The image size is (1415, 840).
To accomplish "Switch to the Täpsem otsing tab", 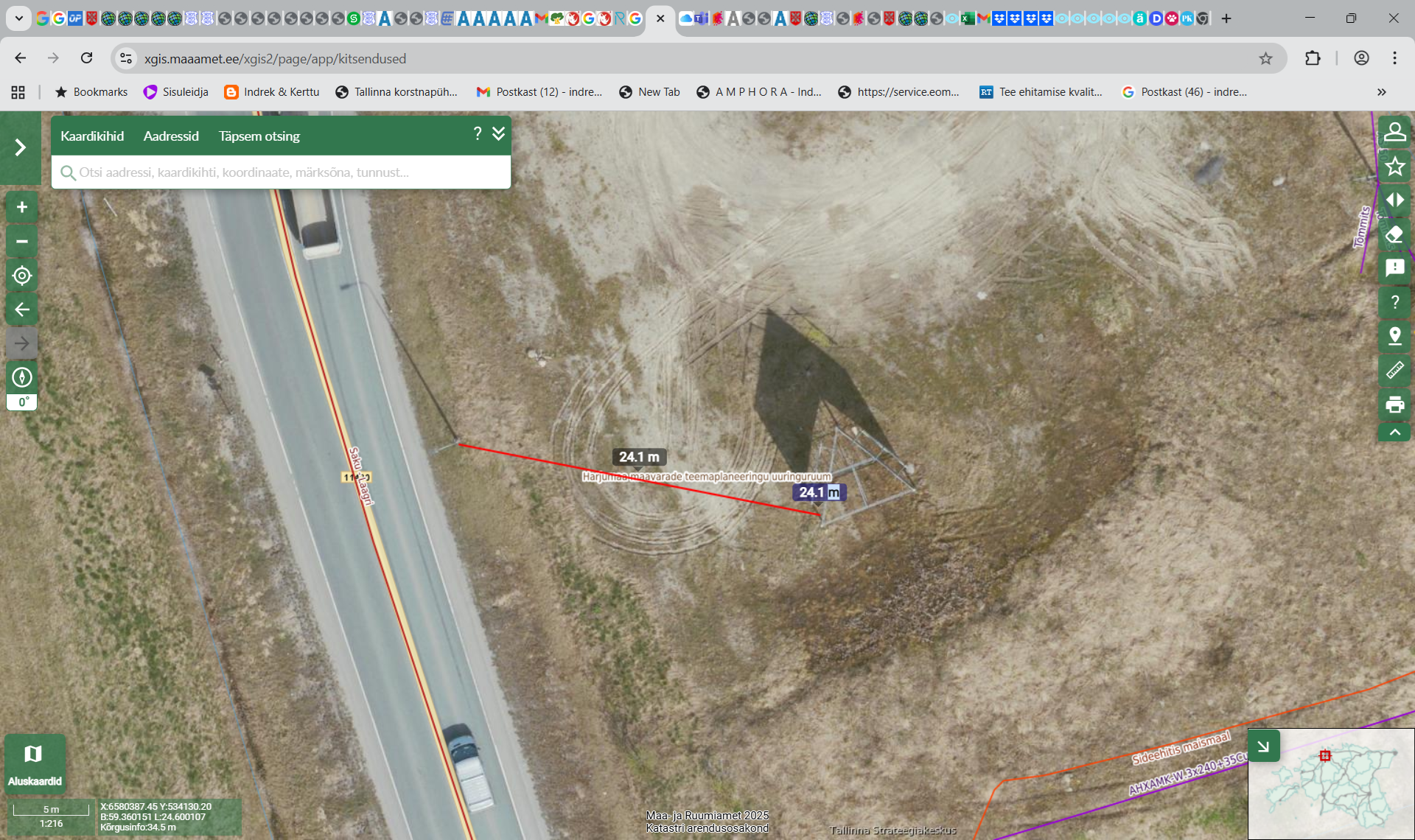I will (259, 136).
